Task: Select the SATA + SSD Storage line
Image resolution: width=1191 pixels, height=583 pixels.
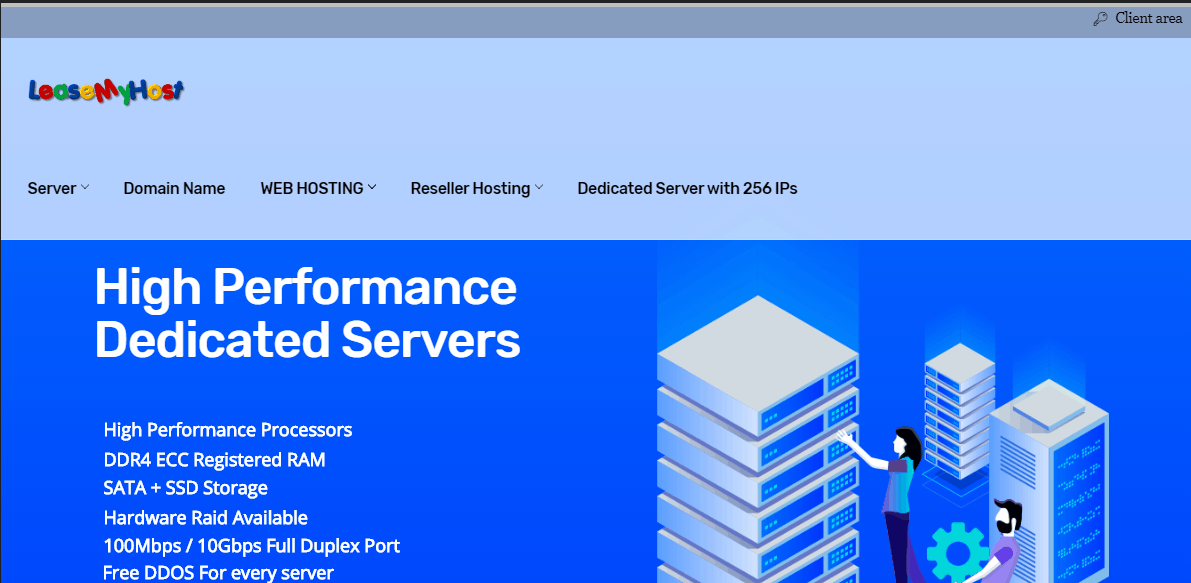Action: click(185, 488)
